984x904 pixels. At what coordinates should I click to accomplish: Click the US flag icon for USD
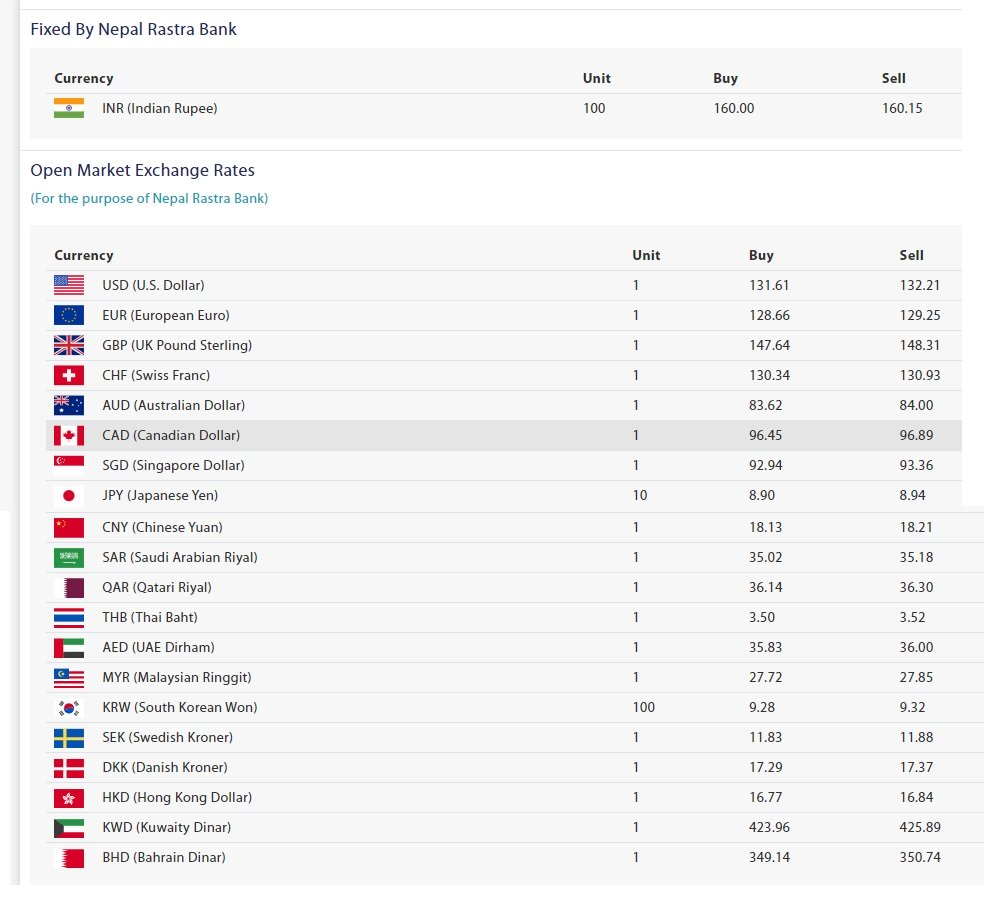pyautogui.click(x=69, y=285)
